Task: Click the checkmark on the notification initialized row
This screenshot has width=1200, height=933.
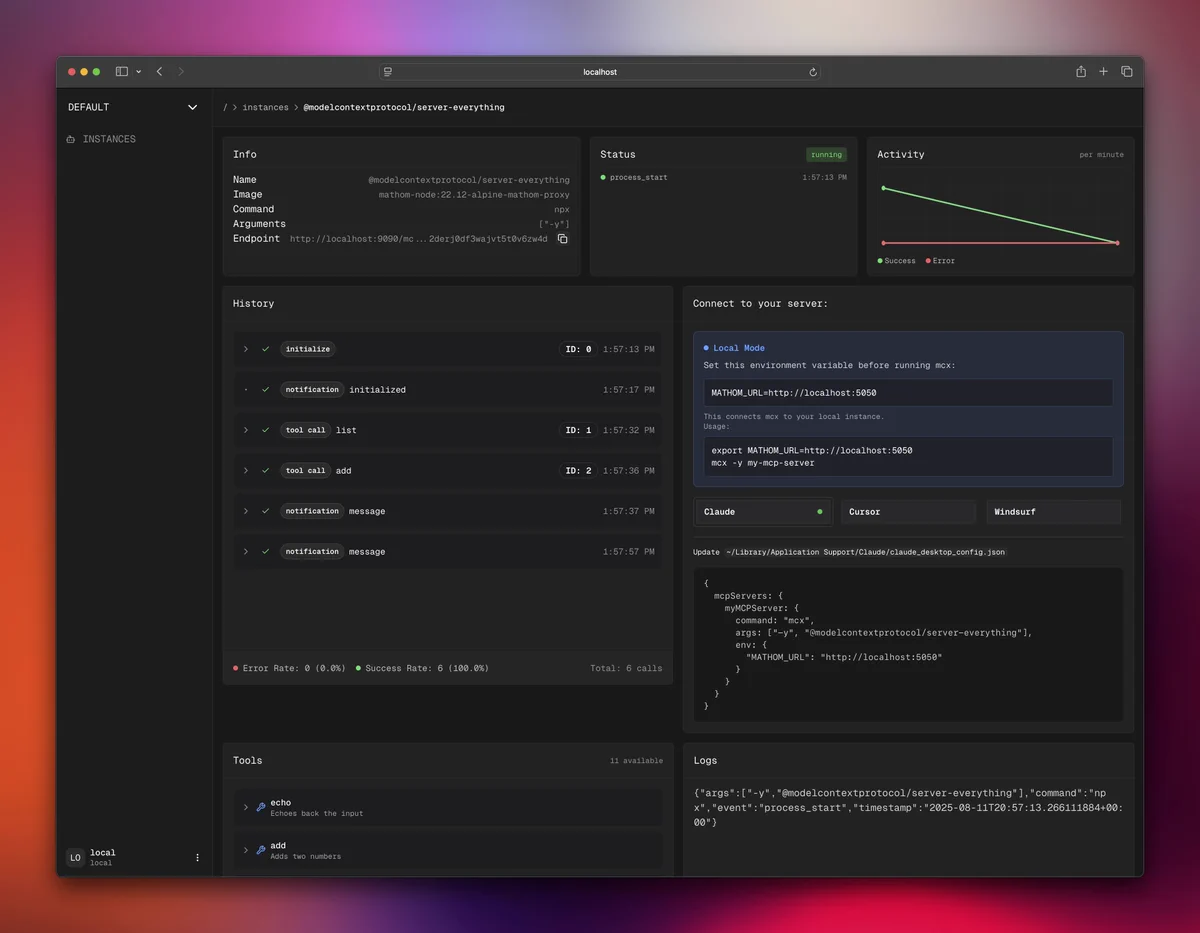Action: pos(266,389)
